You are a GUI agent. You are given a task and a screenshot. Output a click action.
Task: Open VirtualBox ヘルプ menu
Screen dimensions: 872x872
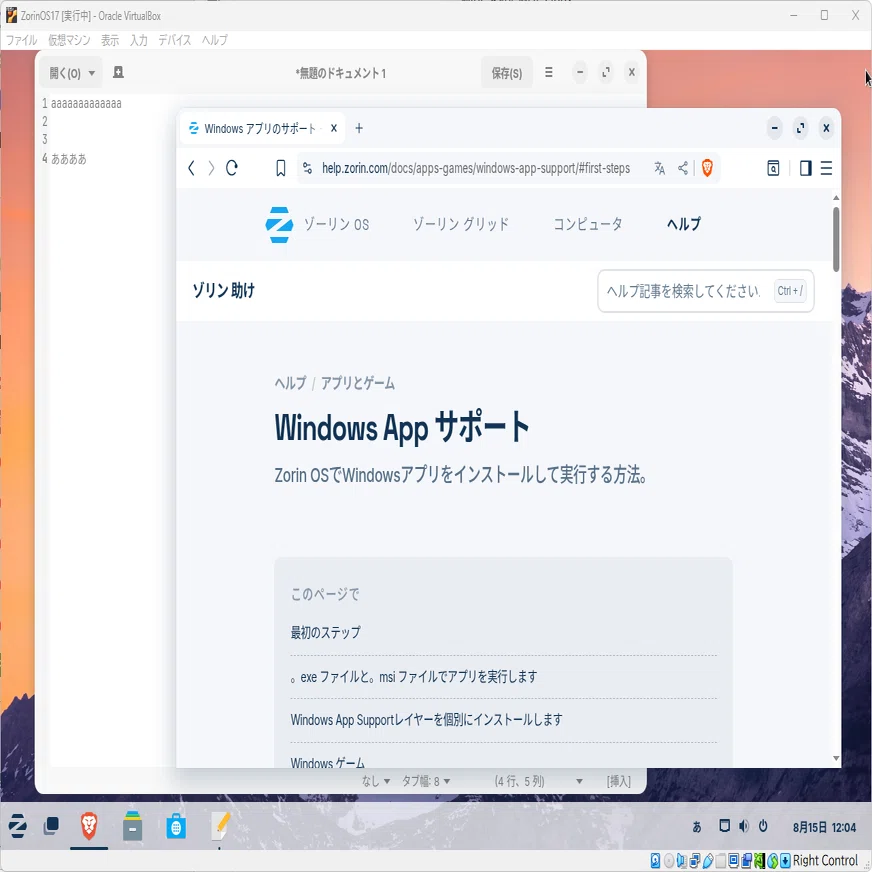(x=215, y=40)
